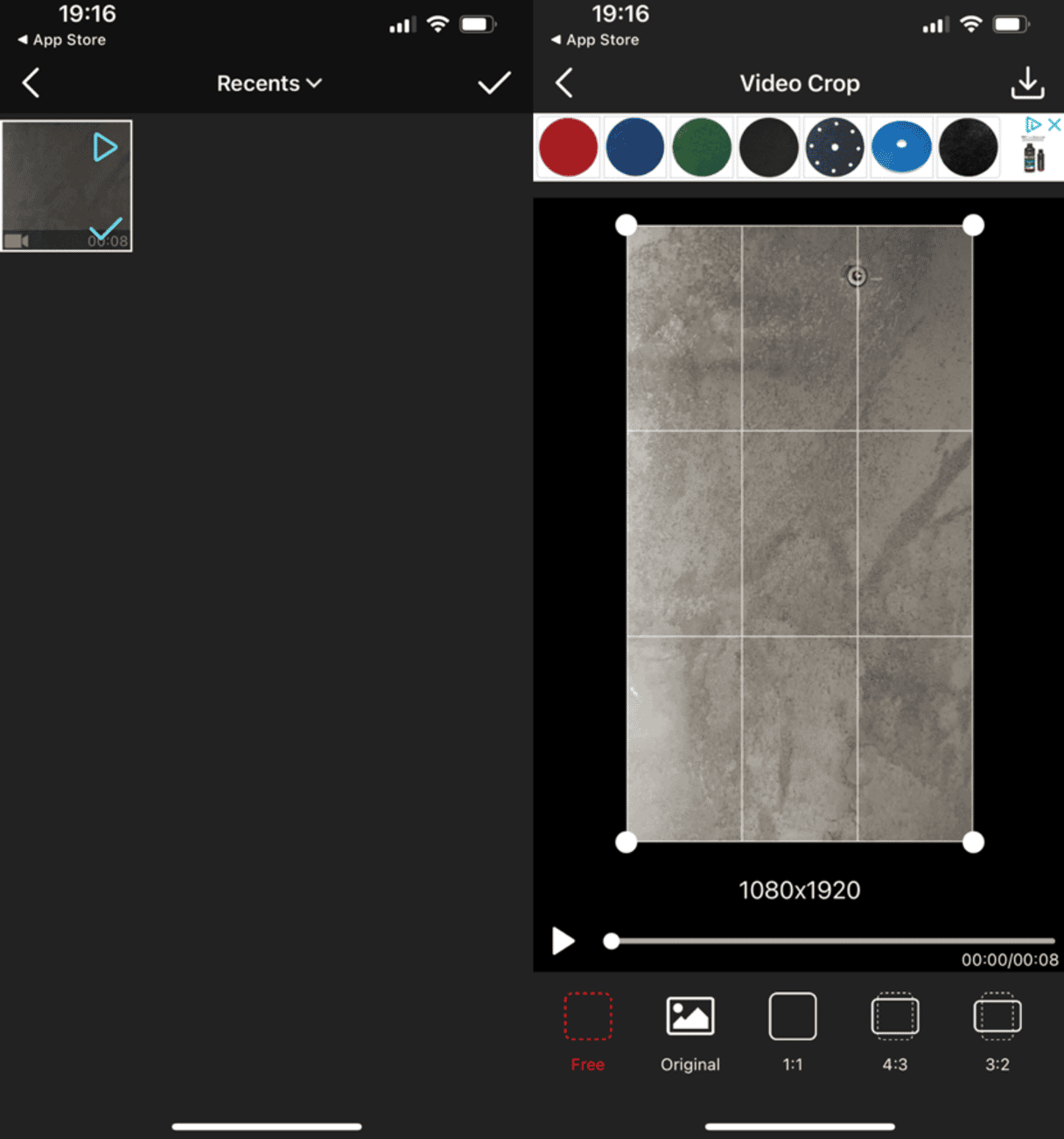Click the bottom-right crop corner handle
This screenshot has width=1064, height=1139.
[972, 842]
